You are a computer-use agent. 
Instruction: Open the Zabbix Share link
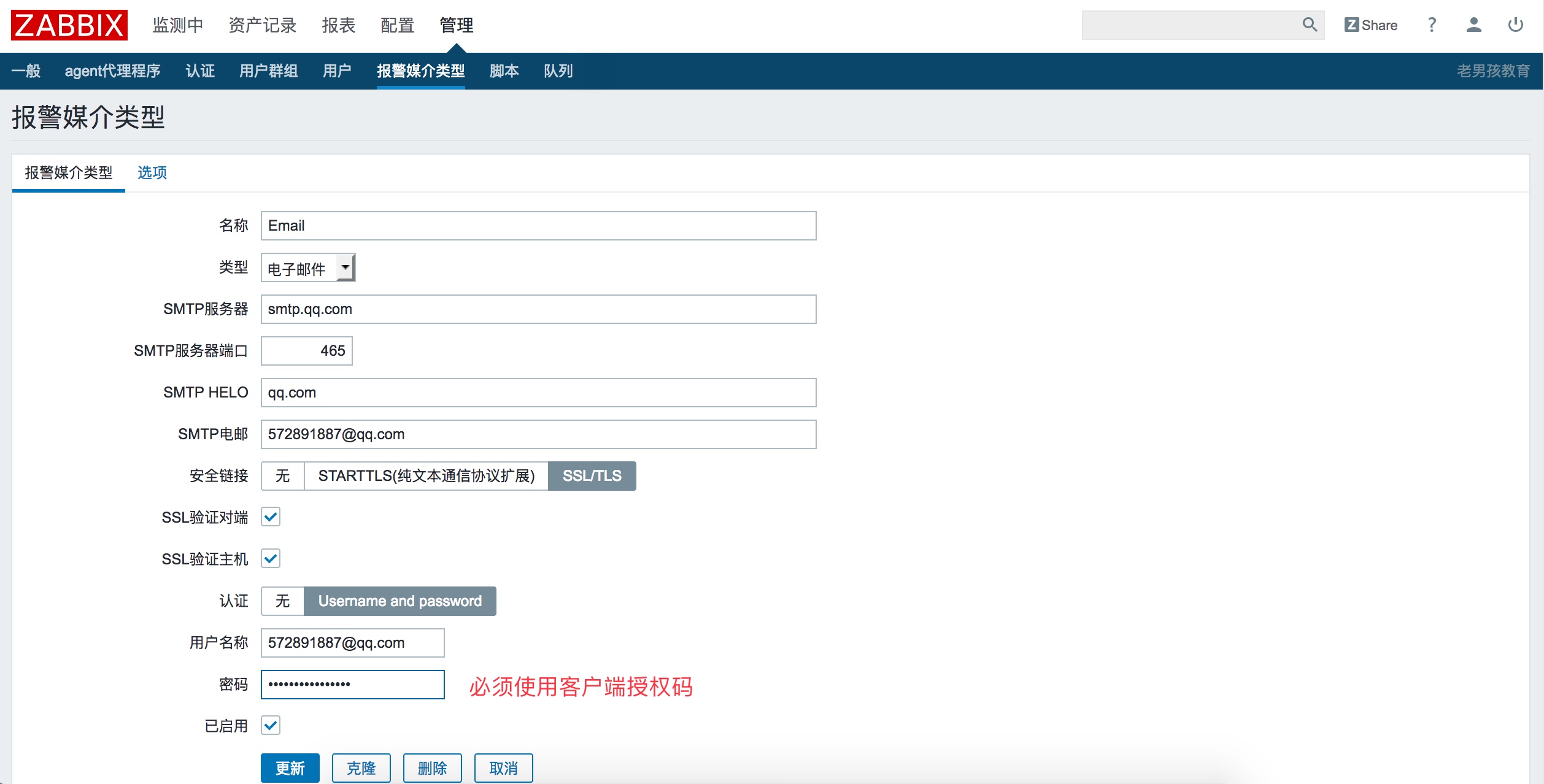pyautogui.click(x=1371, y=25)
